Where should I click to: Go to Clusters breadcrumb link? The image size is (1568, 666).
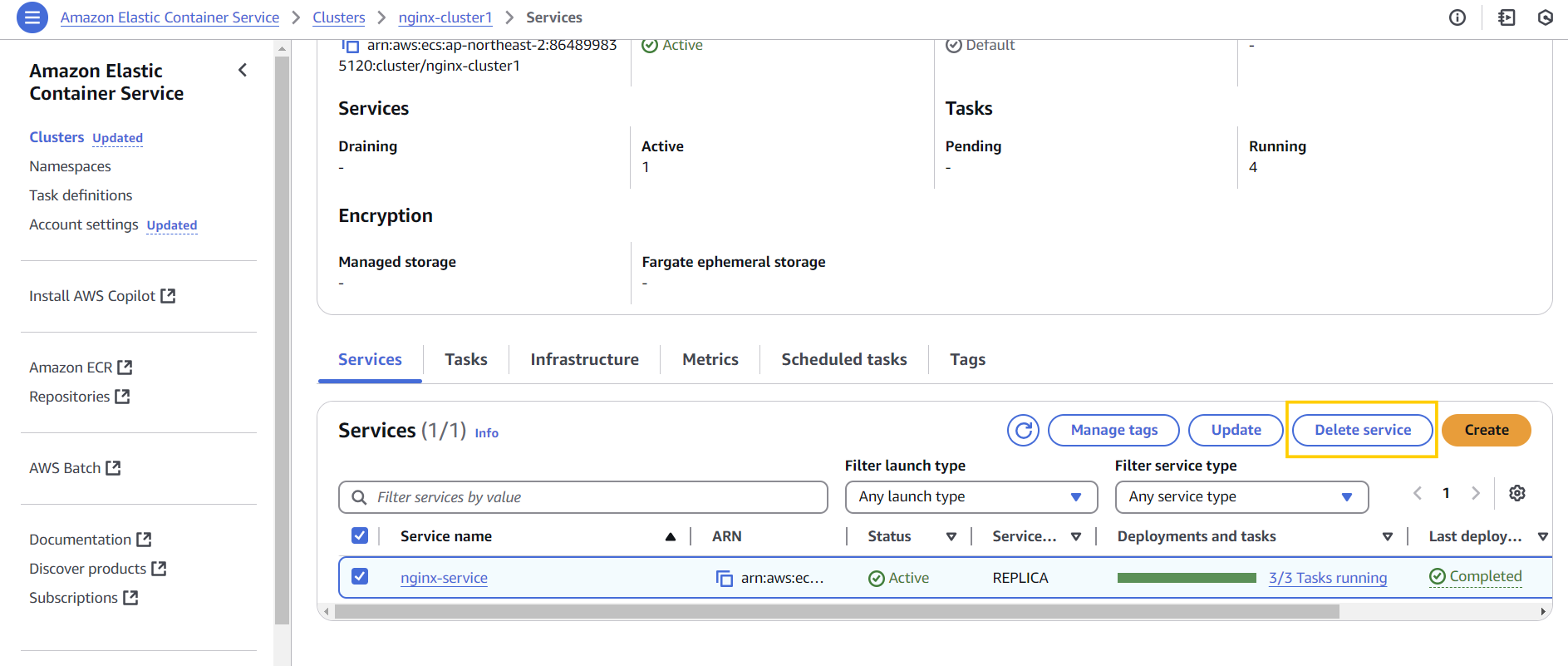tap(339, 17)
